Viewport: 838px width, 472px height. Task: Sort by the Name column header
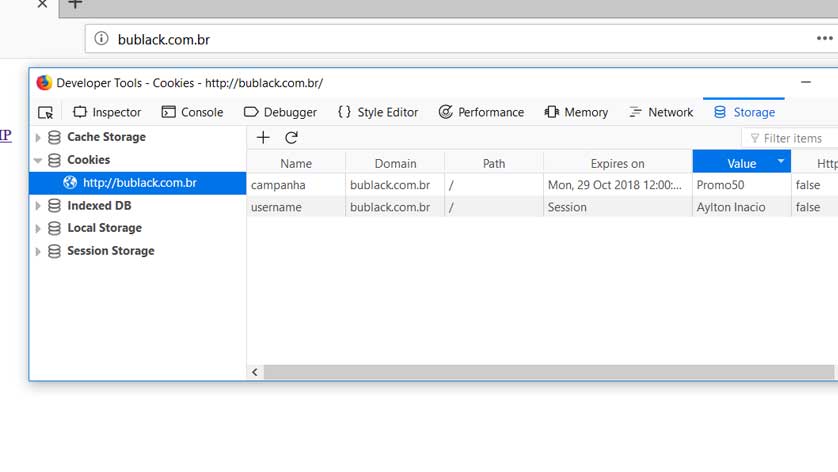click(296, 164)
